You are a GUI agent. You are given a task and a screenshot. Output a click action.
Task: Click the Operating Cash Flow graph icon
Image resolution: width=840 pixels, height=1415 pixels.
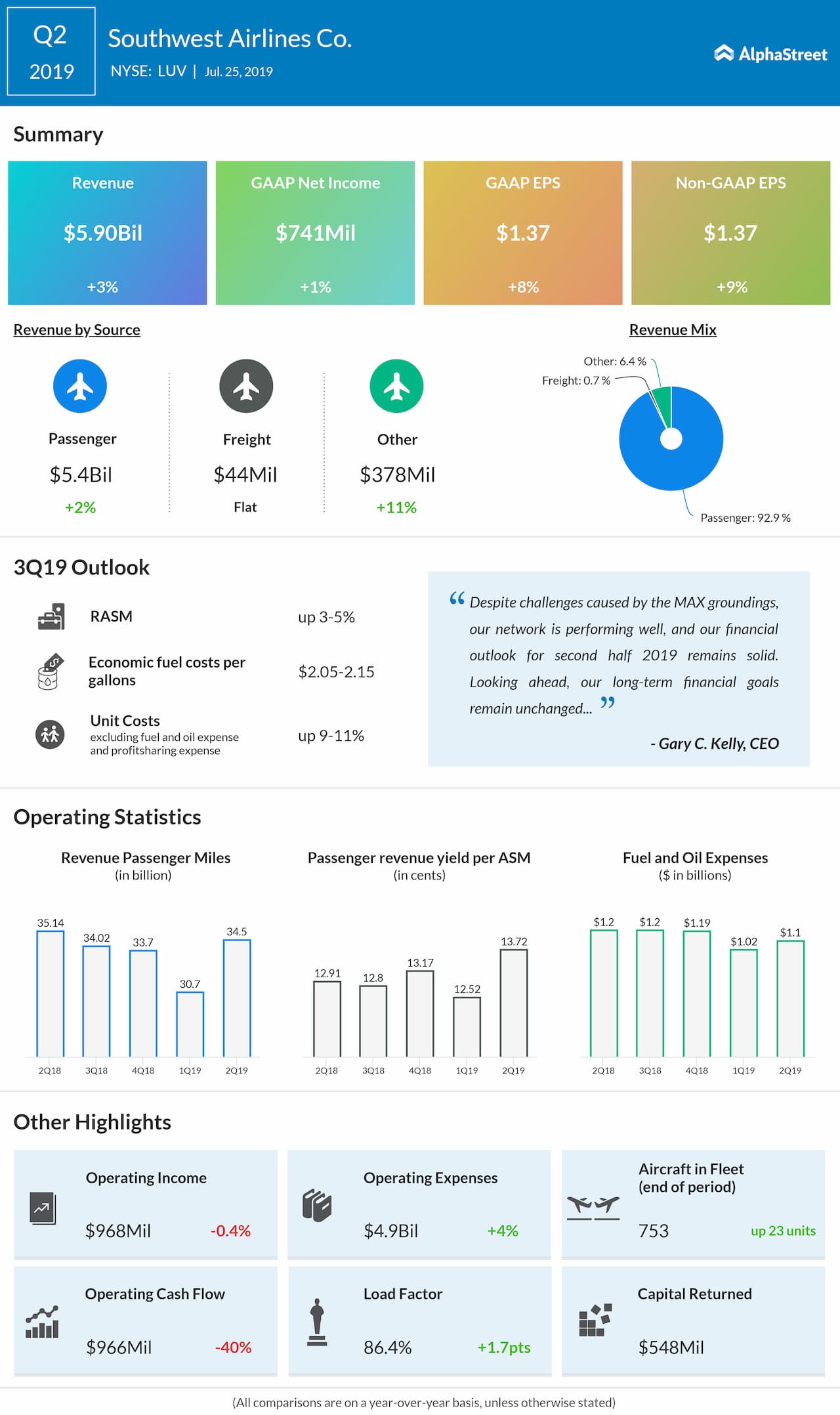[42, 1322]
